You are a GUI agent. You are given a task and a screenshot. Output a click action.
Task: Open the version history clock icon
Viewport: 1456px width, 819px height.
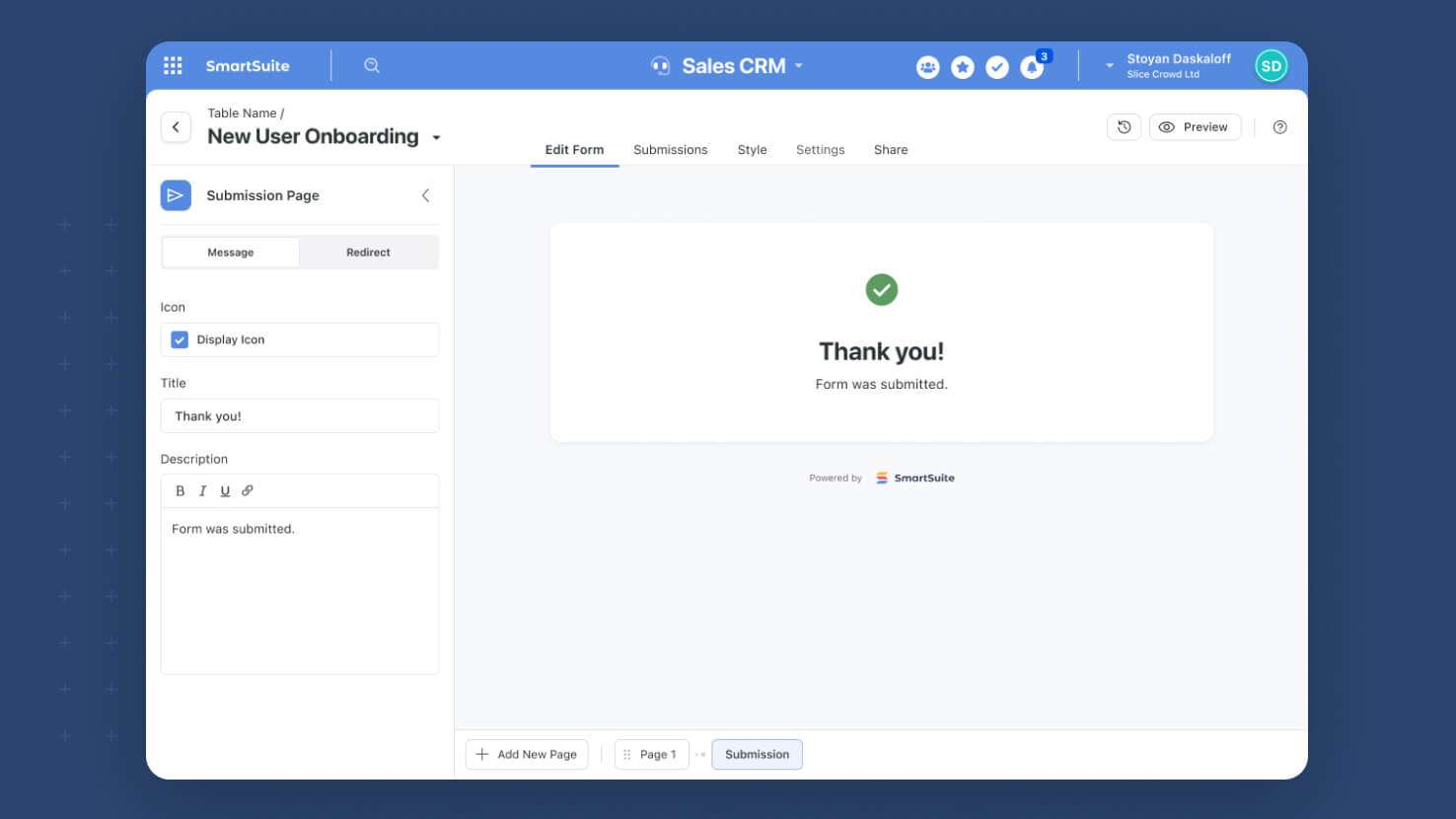1124,127
